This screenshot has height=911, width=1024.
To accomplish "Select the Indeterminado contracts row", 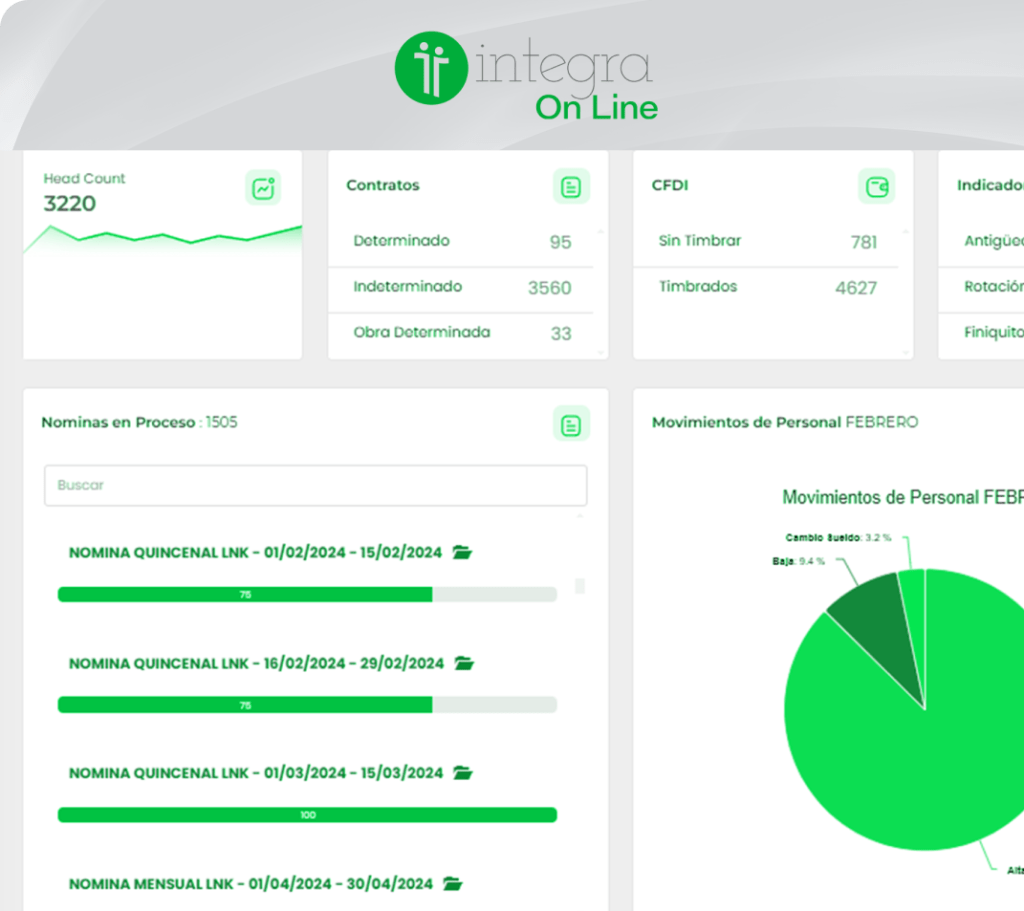I will pos(461,288).
